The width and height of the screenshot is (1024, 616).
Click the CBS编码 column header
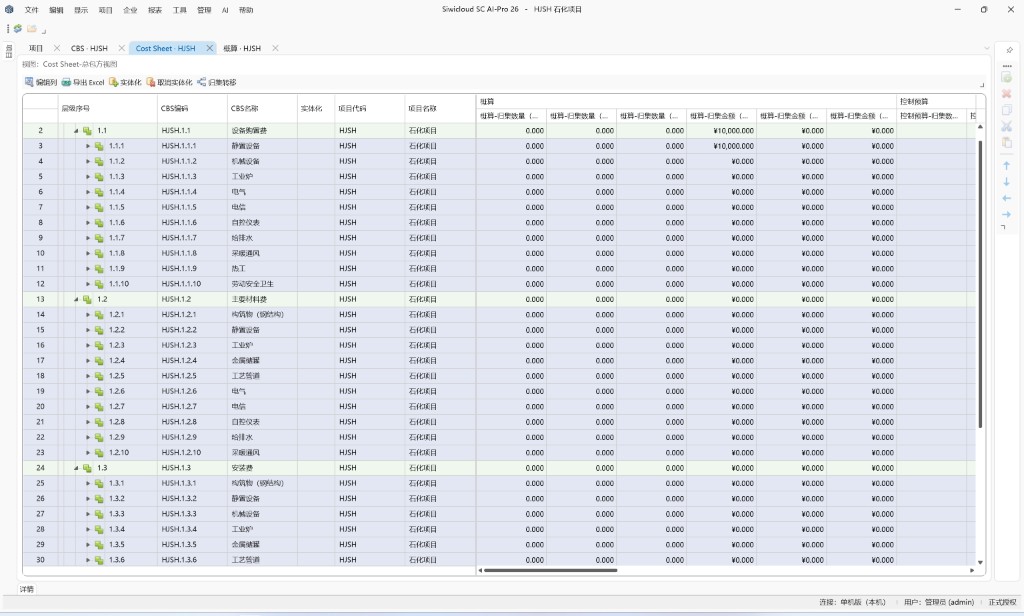pos(192,108)
